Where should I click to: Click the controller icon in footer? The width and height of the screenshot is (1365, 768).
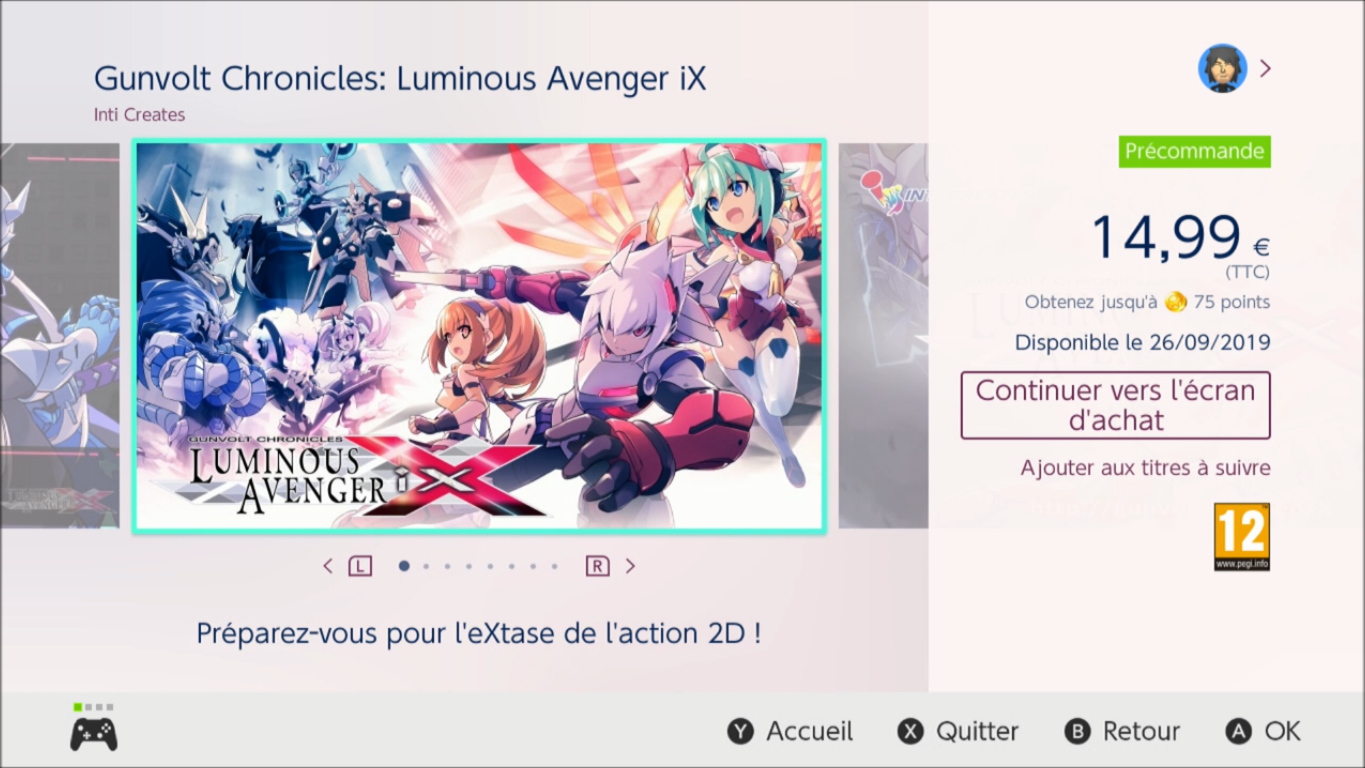point(93,734)
